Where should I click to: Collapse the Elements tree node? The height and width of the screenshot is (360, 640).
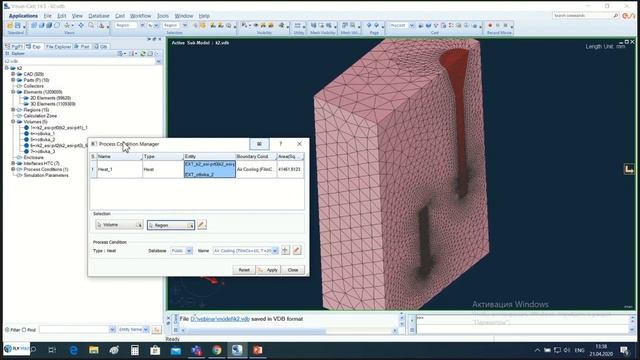(13, 92)
